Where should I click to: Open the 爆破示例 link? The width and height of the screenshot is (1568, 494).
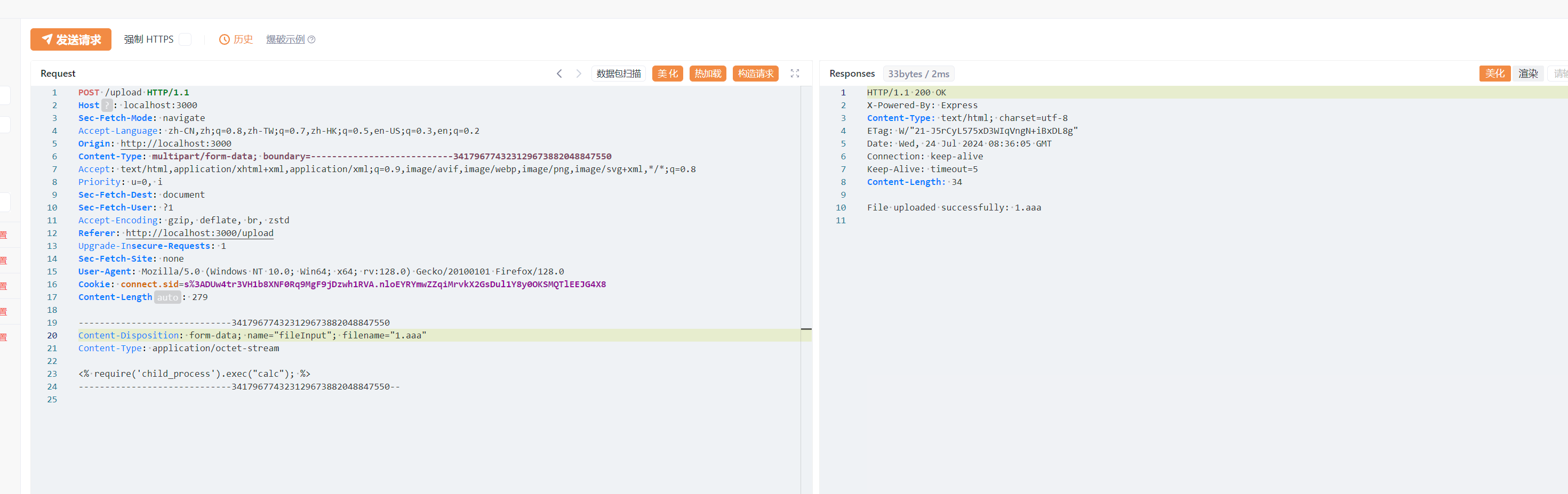click(285, 39)
